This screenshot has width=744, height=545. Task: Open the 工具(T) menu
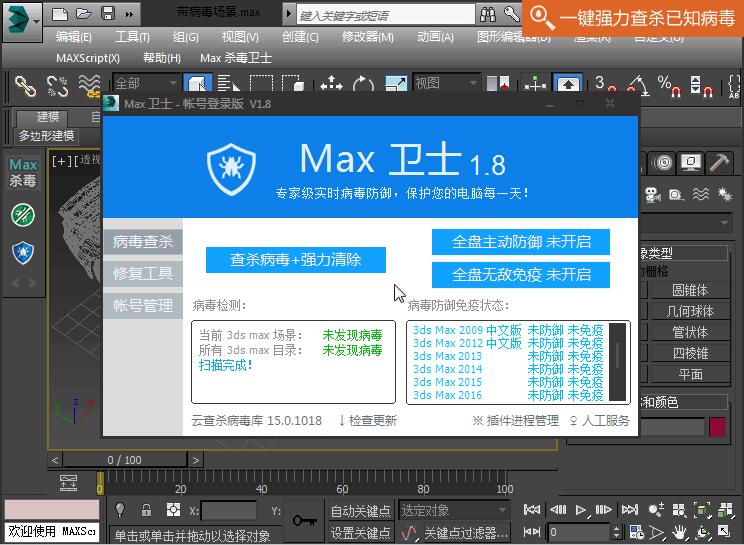tap(132, 37)
